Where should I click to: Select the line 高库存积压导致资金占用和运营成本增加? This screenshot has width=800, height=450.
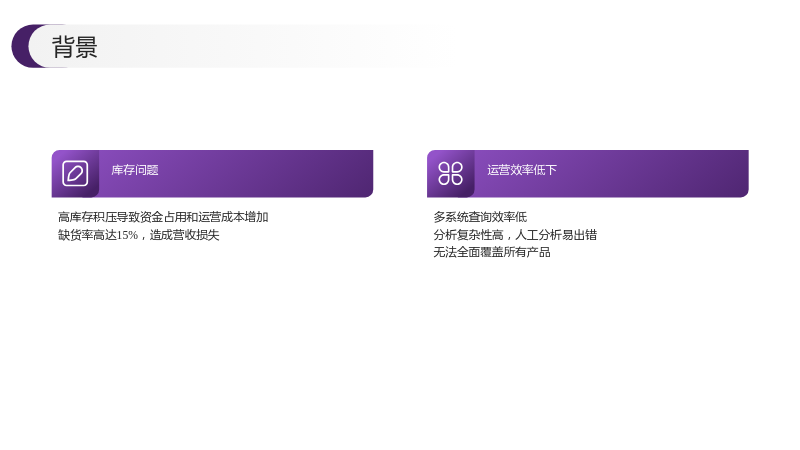163,217
